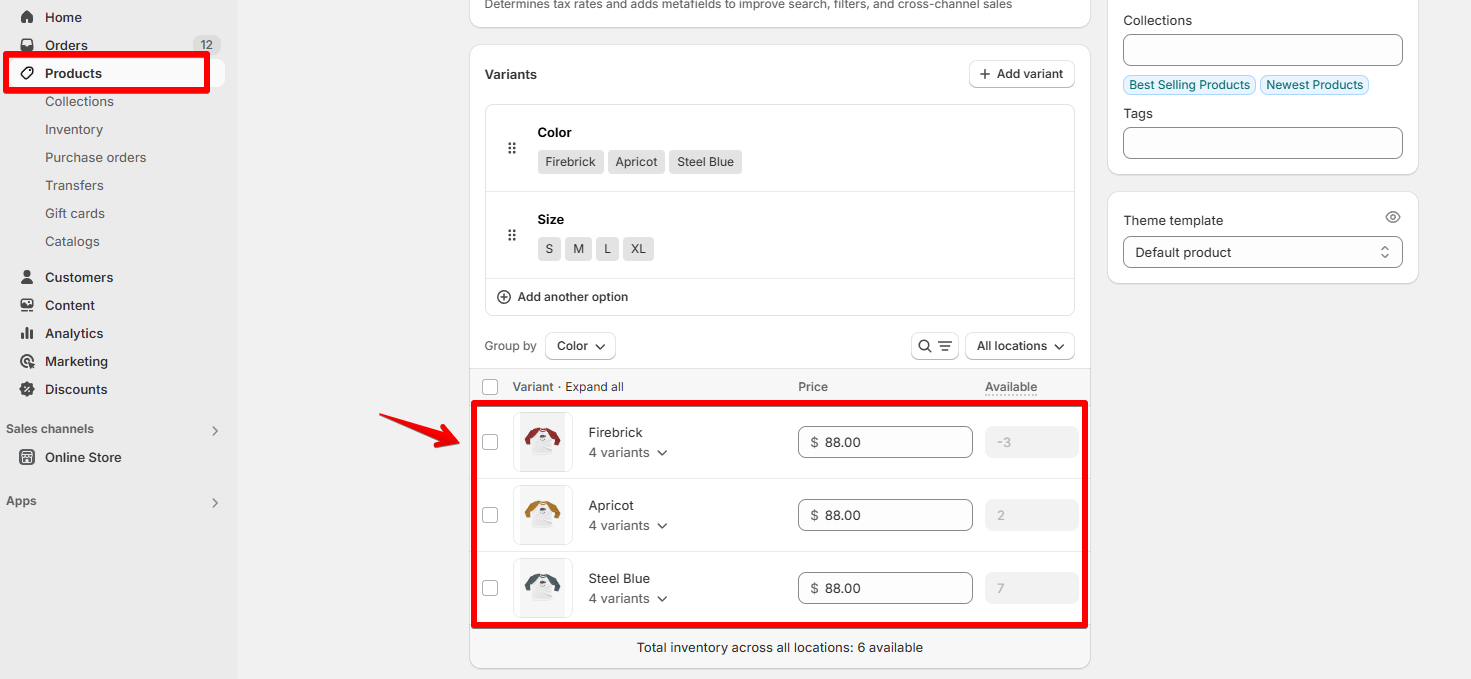Open the All locations dropdown
1471x679 pixels.
point(1020,346)
